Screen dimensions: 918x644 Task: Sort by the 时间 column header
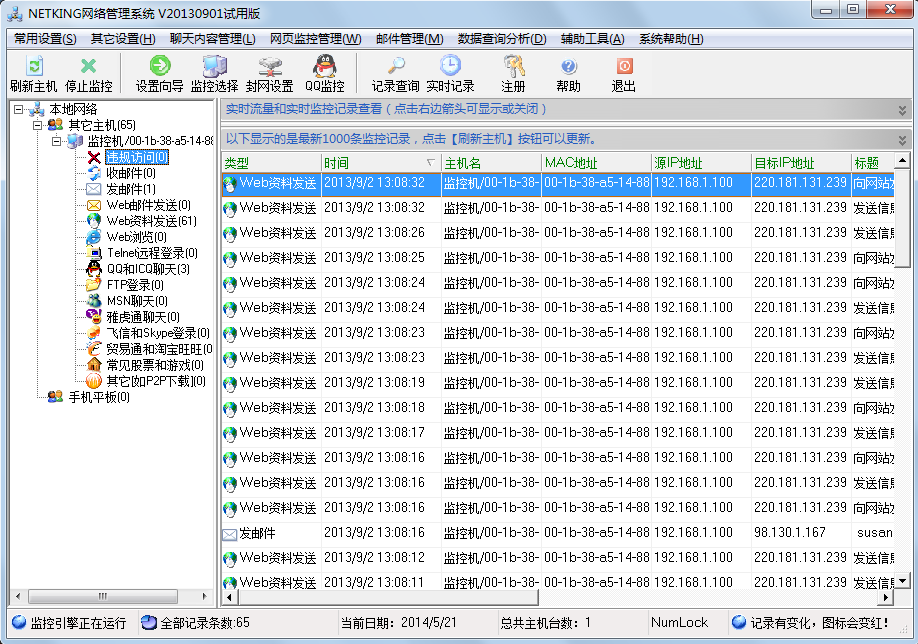[x=381, y=163]
